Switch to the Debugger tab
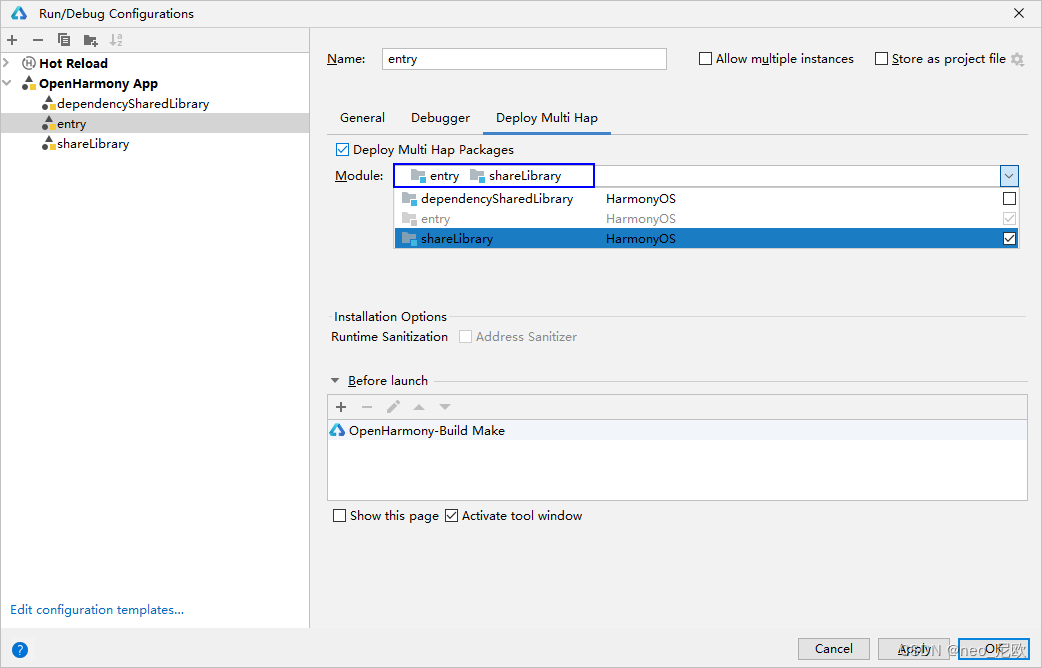 pos(440,118)
